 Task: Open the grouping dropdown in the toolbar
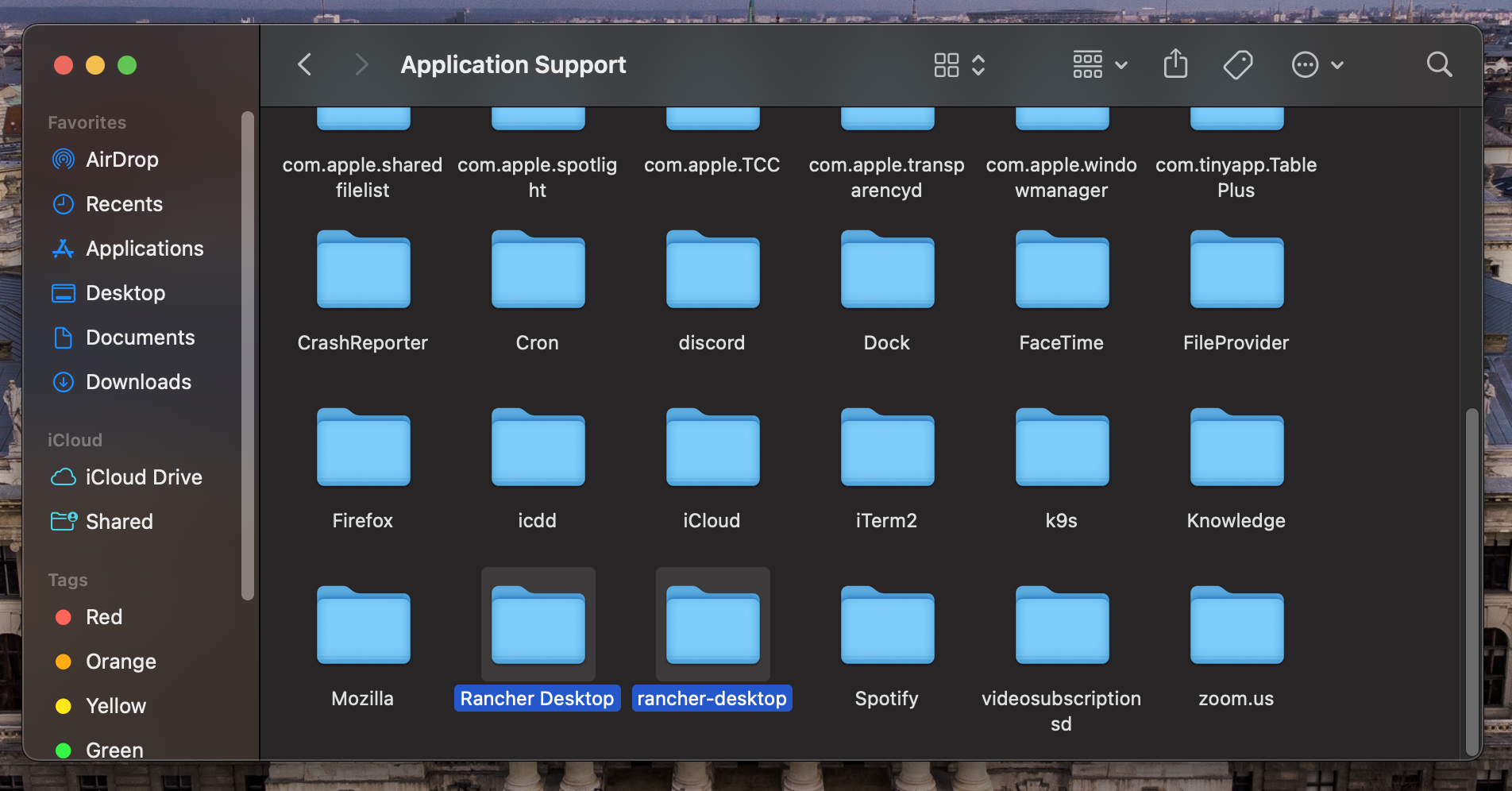[x=1099, y=64]
